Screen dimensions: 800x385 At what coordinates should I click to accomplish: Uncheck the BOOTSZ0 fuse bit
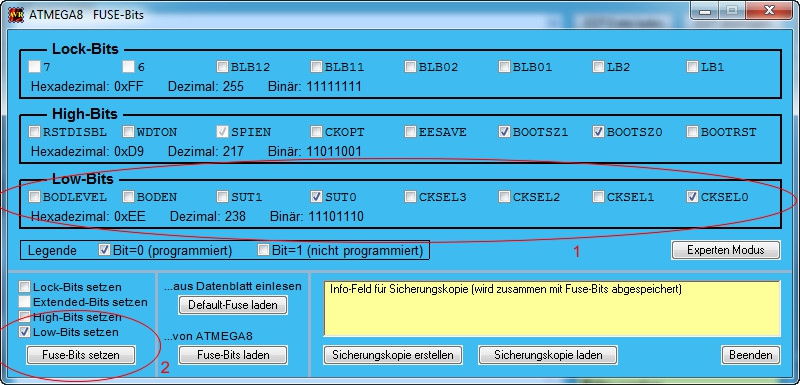pyautogui.click(x=598, y=132)
